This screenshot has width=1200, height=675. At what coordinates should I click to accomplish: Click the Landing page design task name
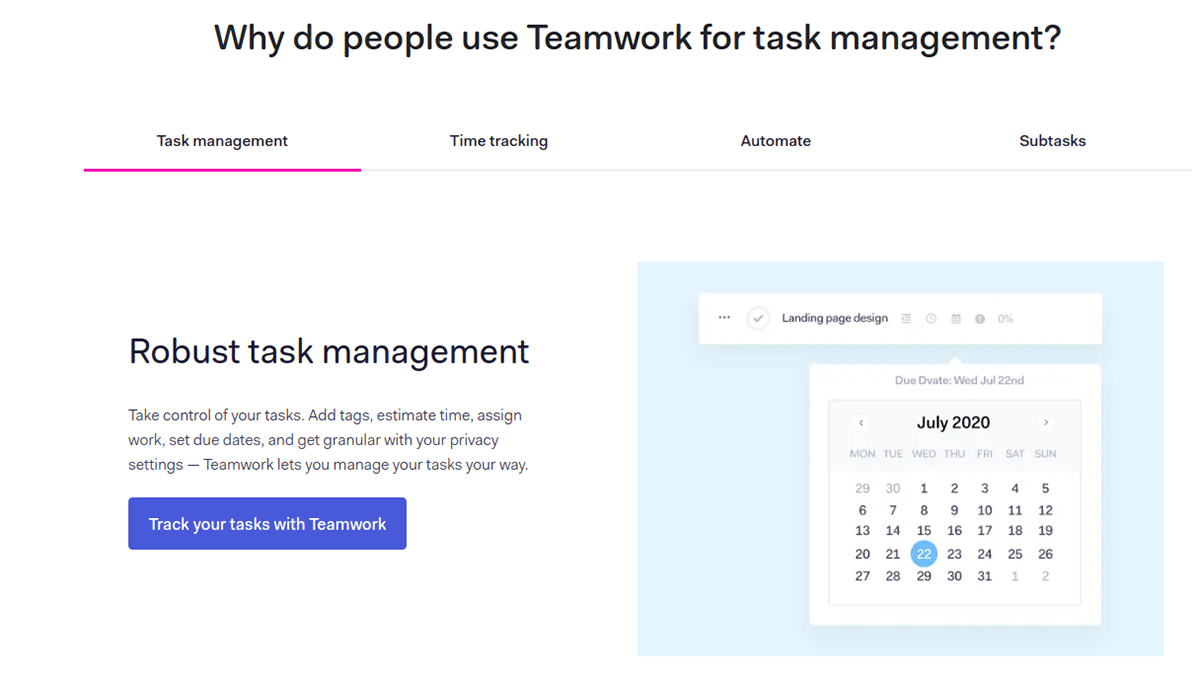[x=834, y=318]
